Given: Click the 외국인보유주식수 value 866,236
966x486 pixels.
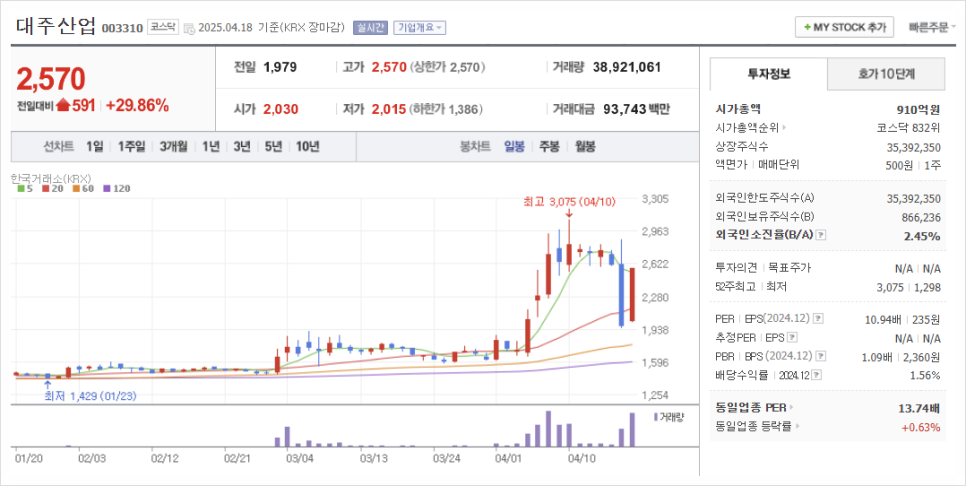Looking at the screenshot, I should click(919, 217).
